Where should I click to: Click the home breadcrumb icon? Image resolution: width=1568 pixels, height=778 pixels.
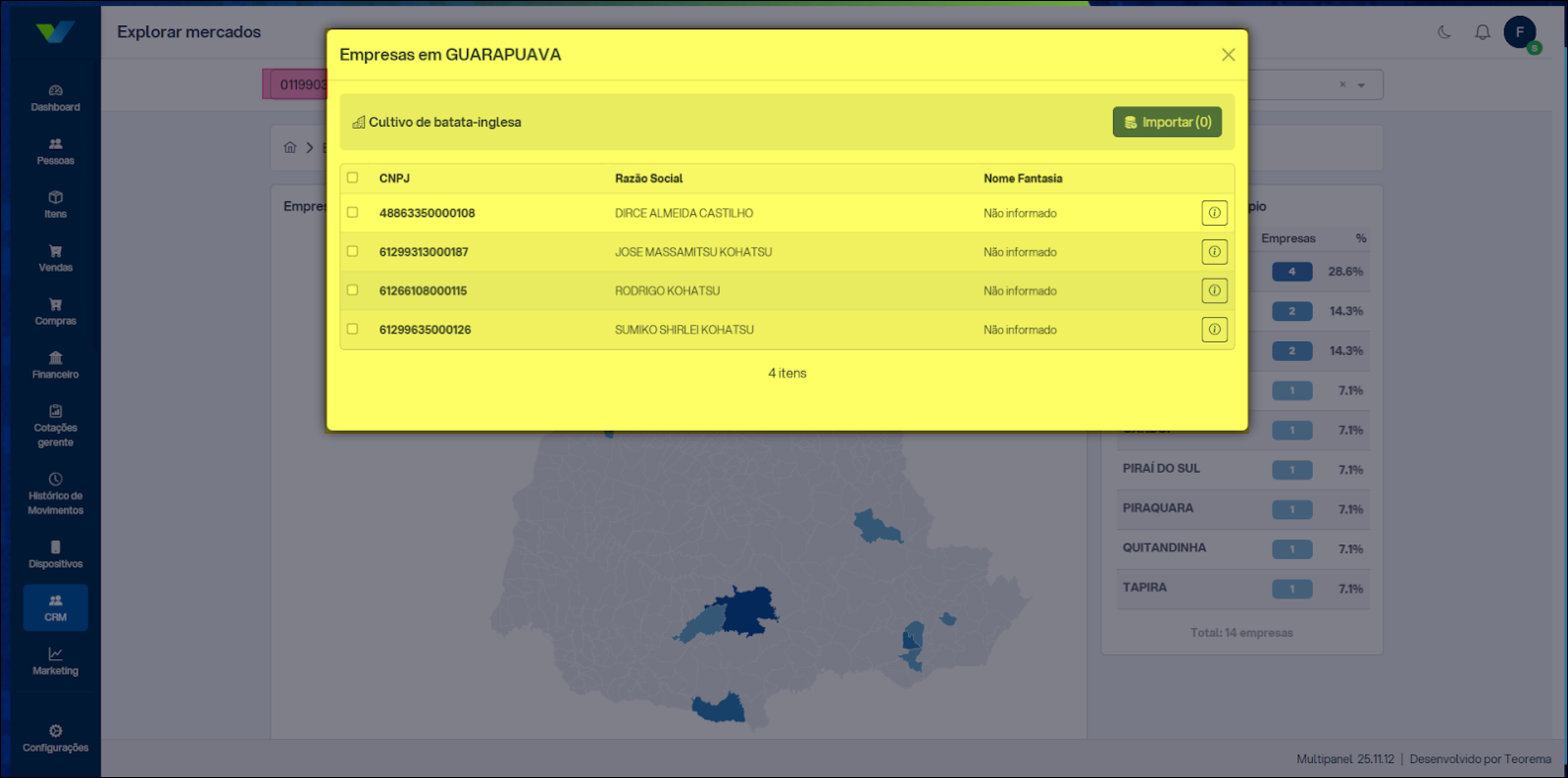(290, 148)
